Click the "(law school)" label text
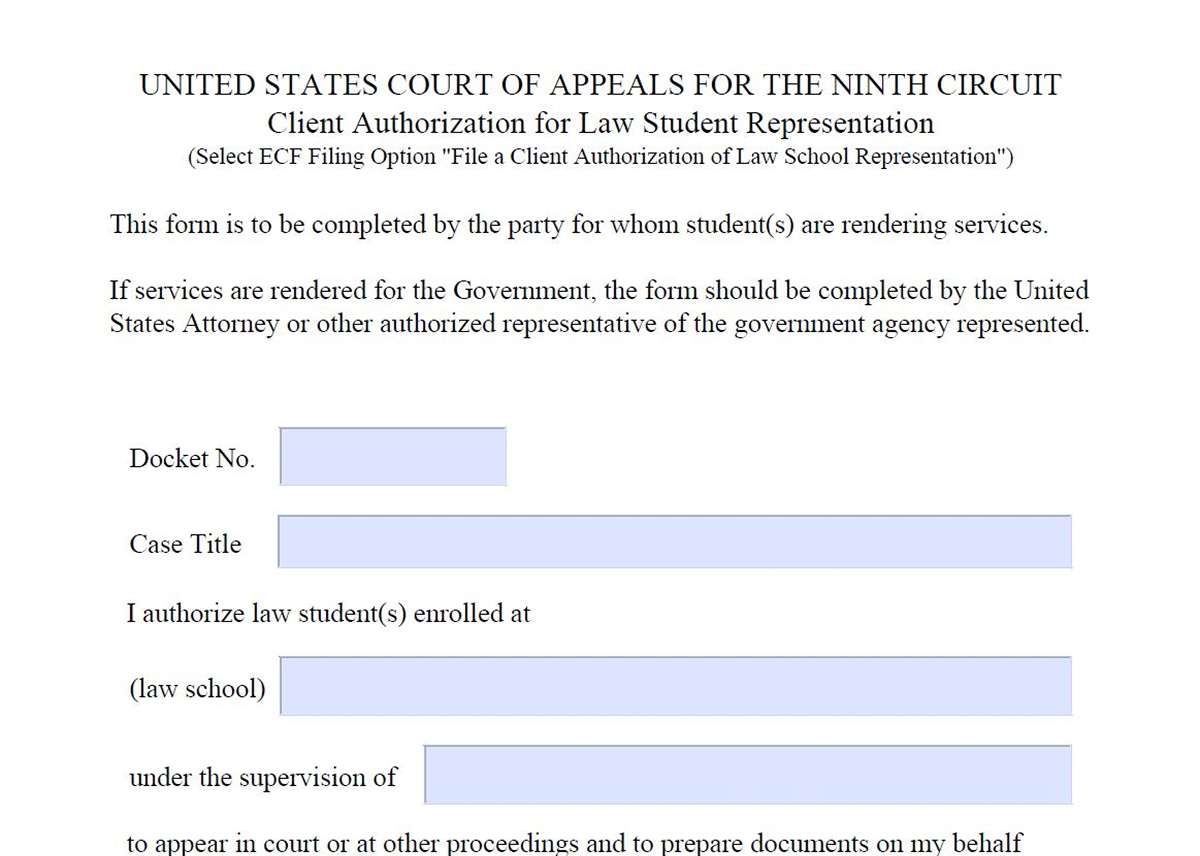Screen dimensions: 1200x856 click(x=197, y=689)
